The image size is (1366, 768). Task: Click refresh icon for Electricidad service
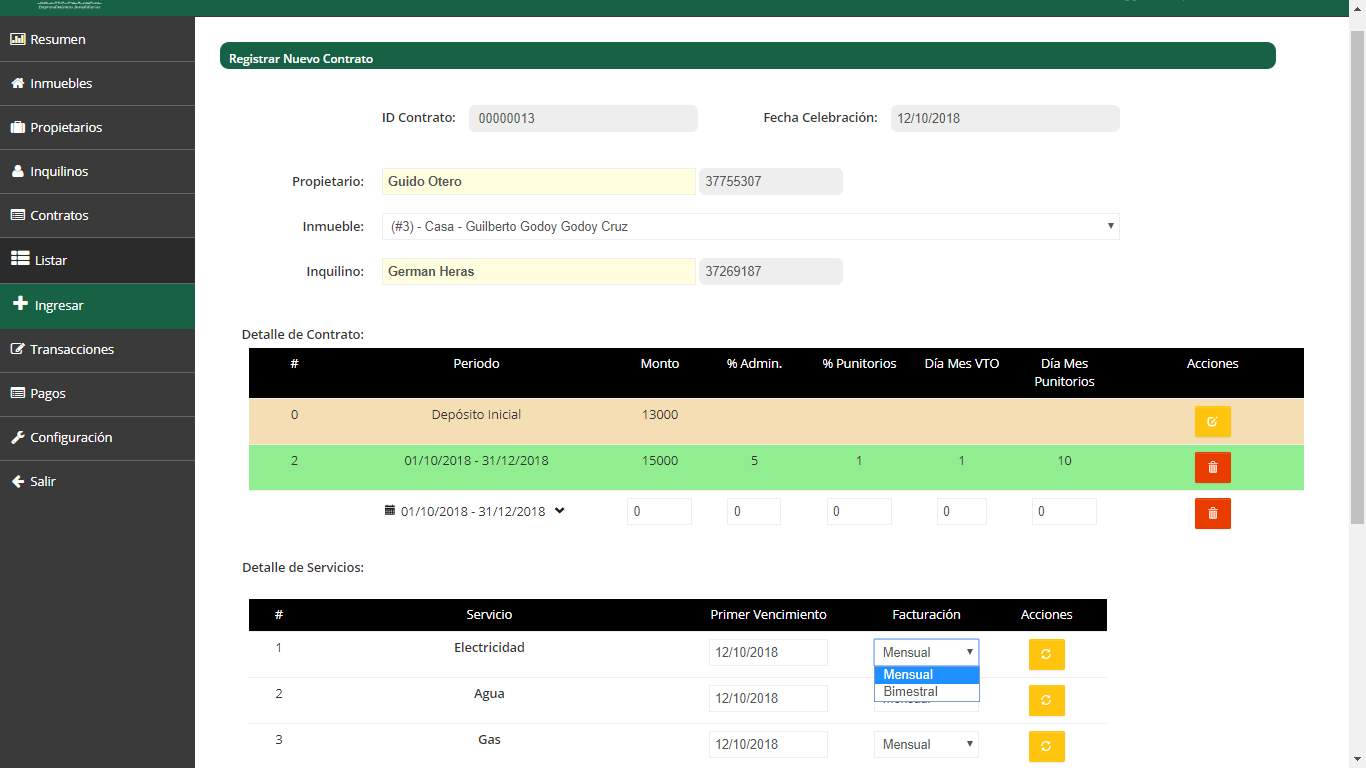click(x=1046, y=654)
